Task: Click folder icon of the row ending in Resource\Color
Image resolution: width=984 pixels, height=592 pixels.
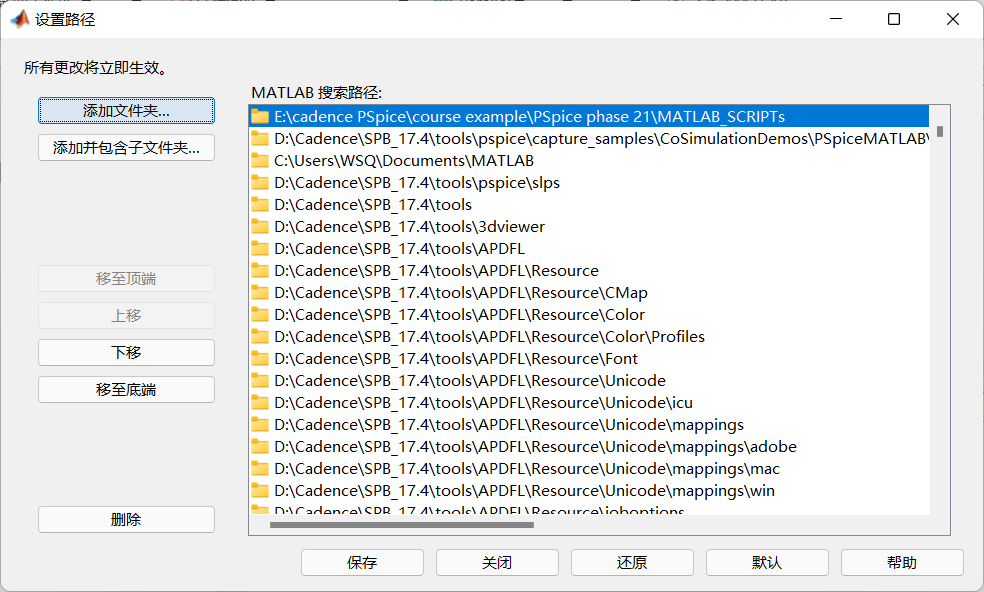Action: (260, 315)
